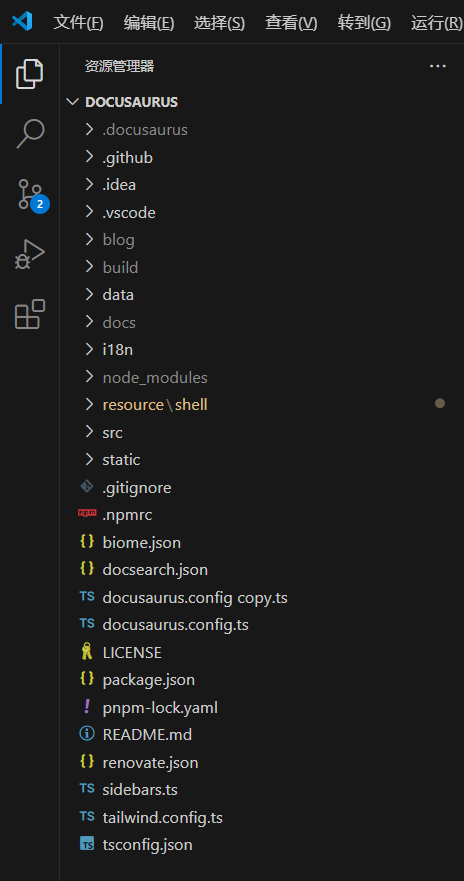Open the 转到(G) menu
This screenshot has height=881, width=464.
pos(364,22)
